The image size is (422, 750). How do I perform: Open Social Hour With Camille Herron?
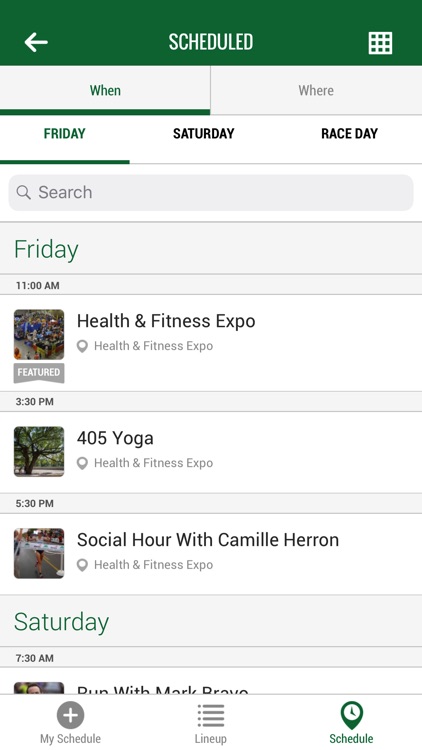pos(211,554)
